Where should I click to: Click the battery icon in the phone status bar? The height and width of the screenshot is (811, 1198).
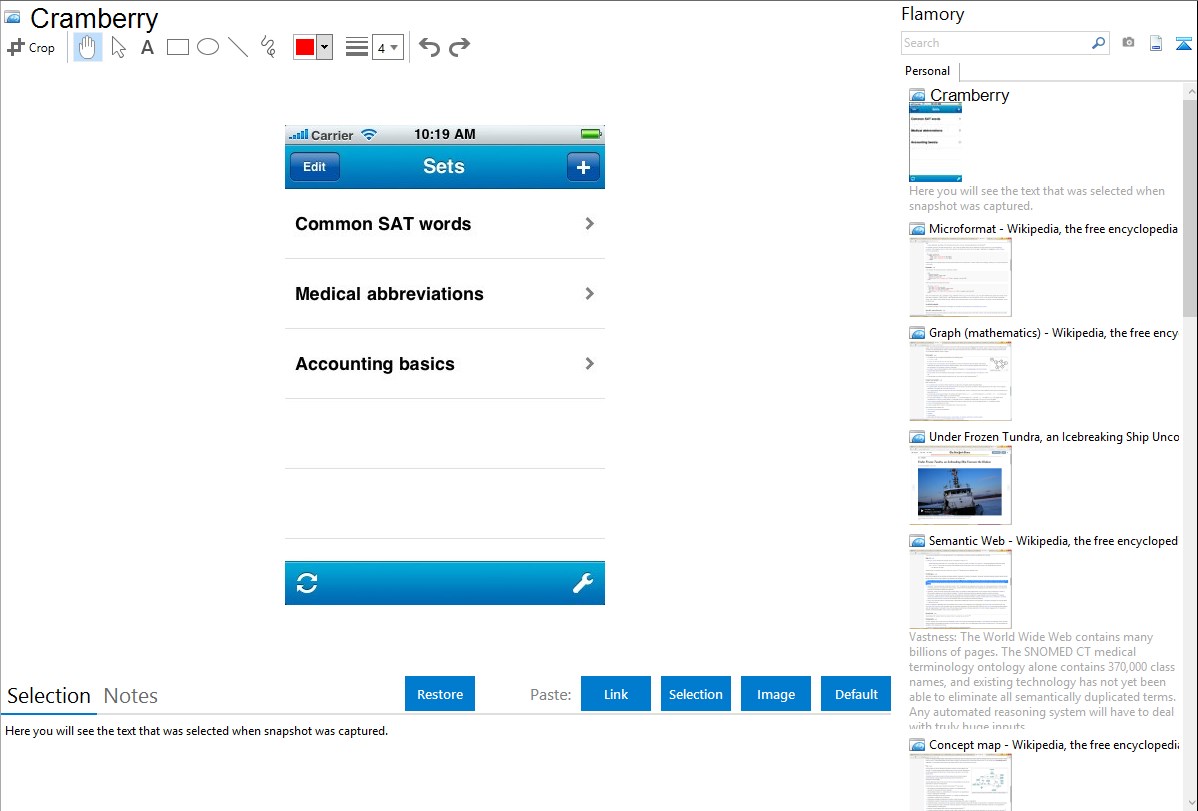(x=591, y=135)
